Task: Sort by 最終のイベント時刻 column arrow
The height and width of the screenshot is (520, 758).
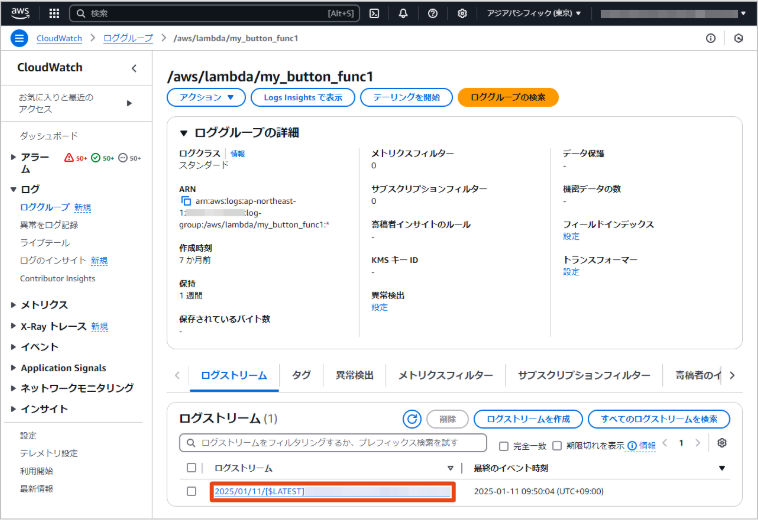Action: 722,468
